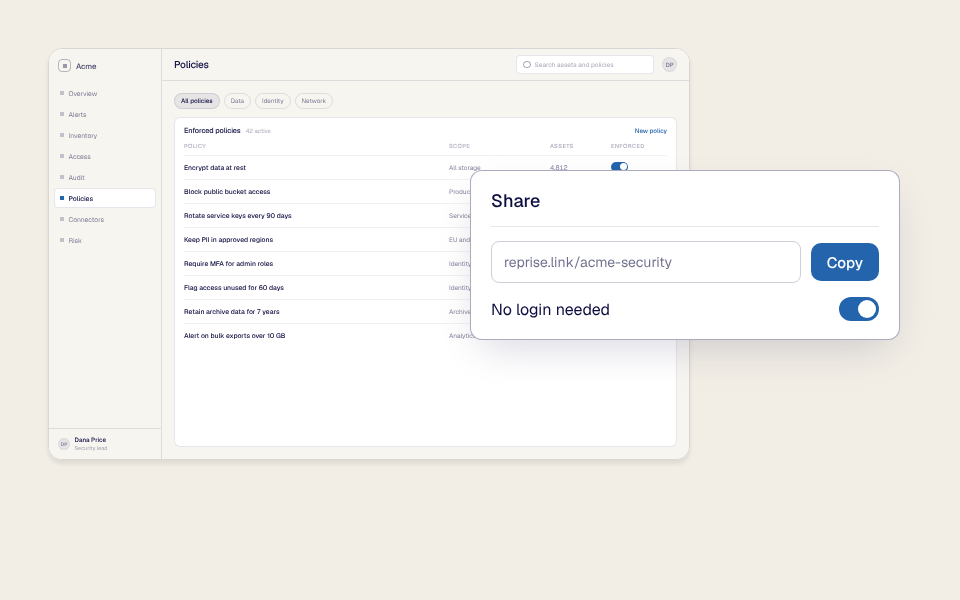The height and width of the screenshot is (600, 960).
Task: Click the Enforced policies heading
Action: pyautogui.click(x=212, y=130)
